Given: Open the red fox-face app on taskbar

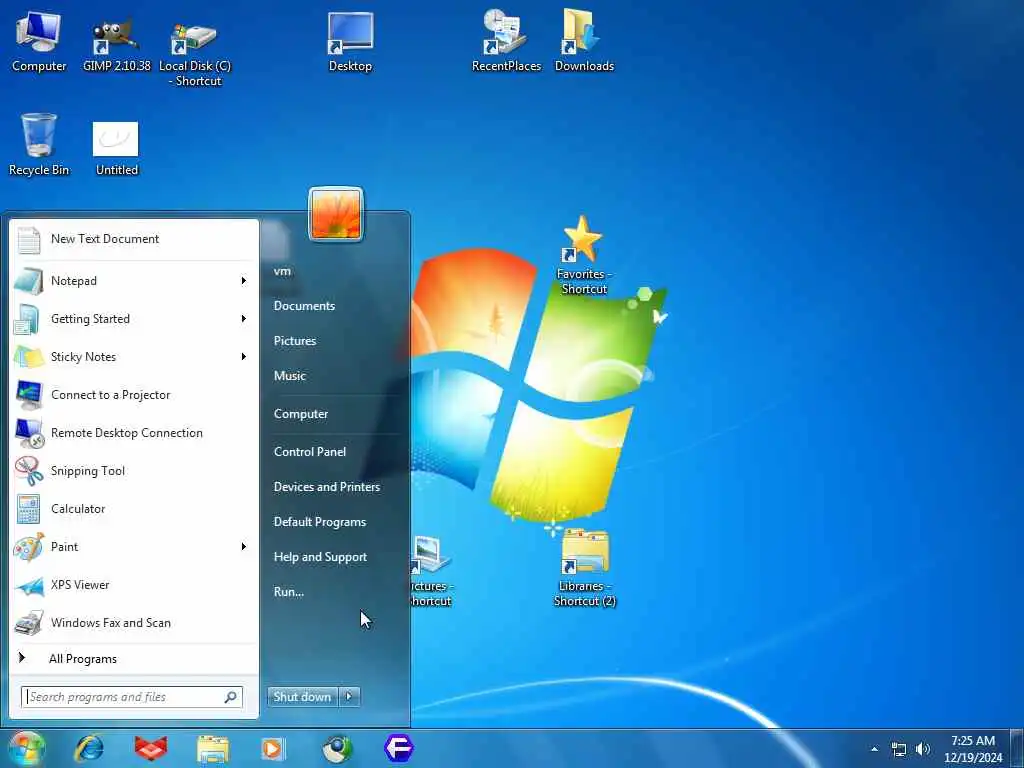Looking at the screenshot, I should pyautogui.click(x=151, y=748).
